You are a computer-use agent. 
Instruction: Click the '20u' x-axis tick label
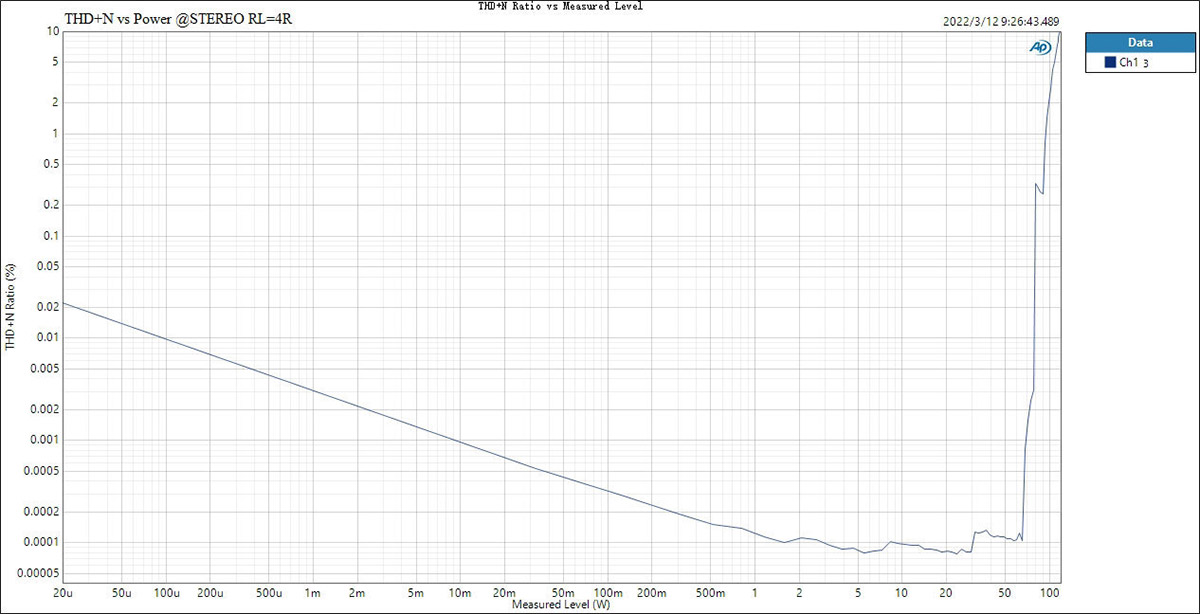(63, 591)
